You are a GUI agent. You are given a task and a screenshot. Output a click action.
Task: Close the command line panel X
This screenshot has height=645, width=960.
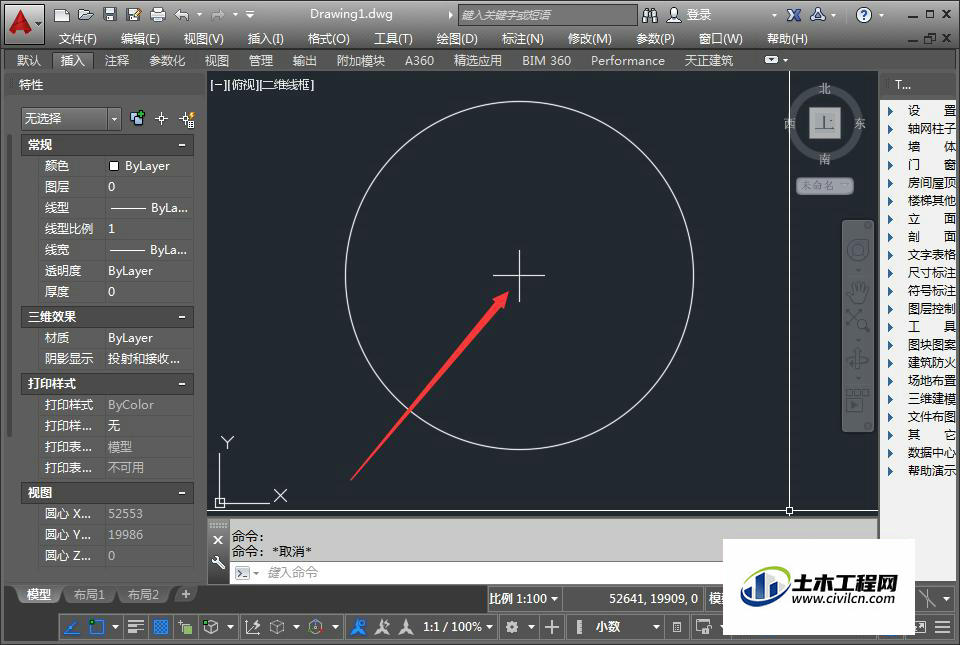(218, 540)
